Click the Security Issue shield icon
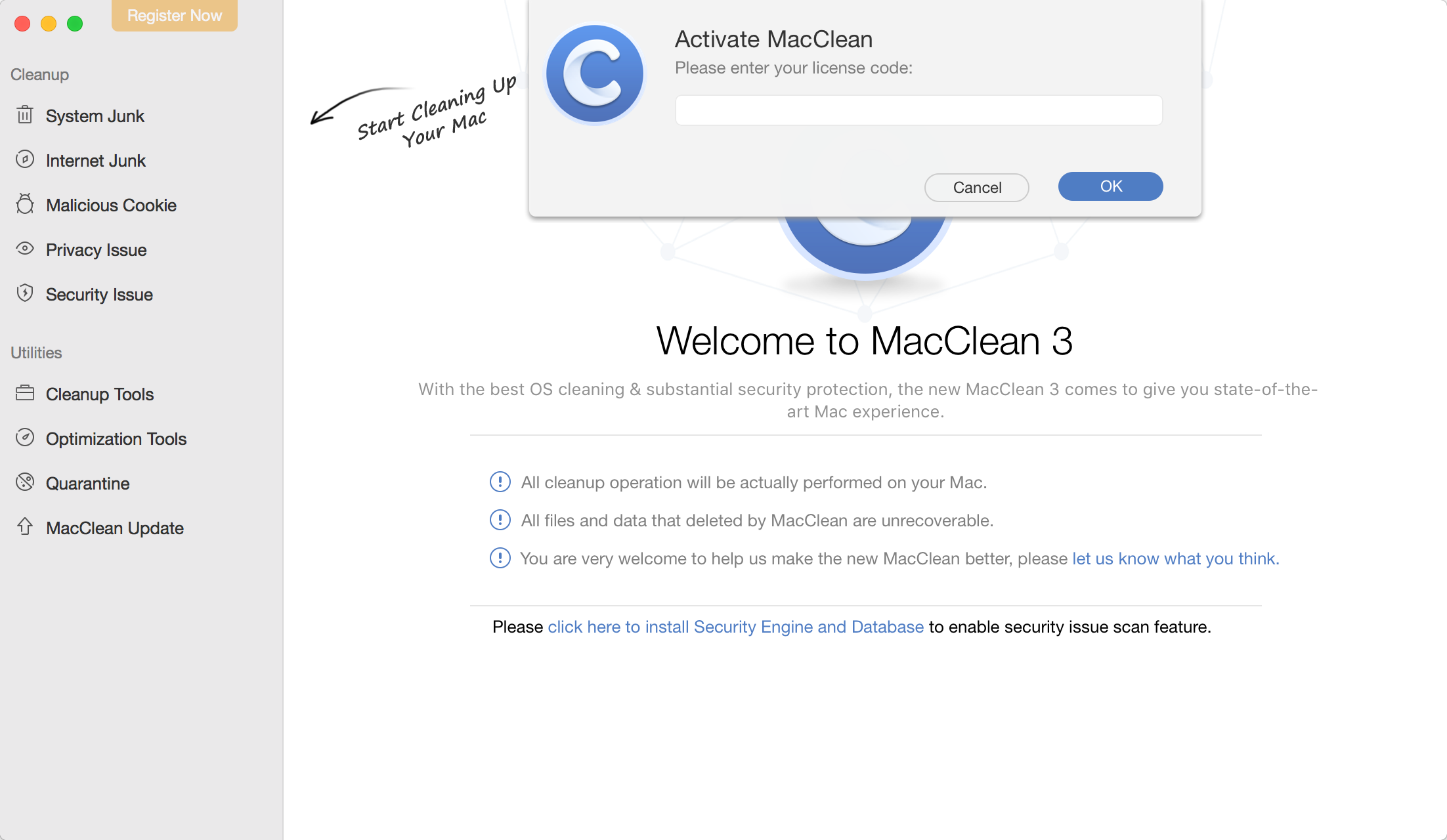This screenshot has height=840, width=1447. click(x=26, y=293)
